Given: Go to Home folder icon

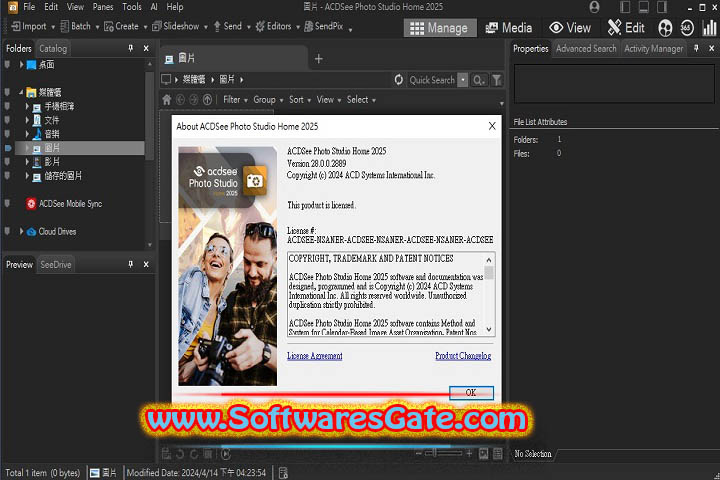Looking at the screenshot, I should (166, 100).
